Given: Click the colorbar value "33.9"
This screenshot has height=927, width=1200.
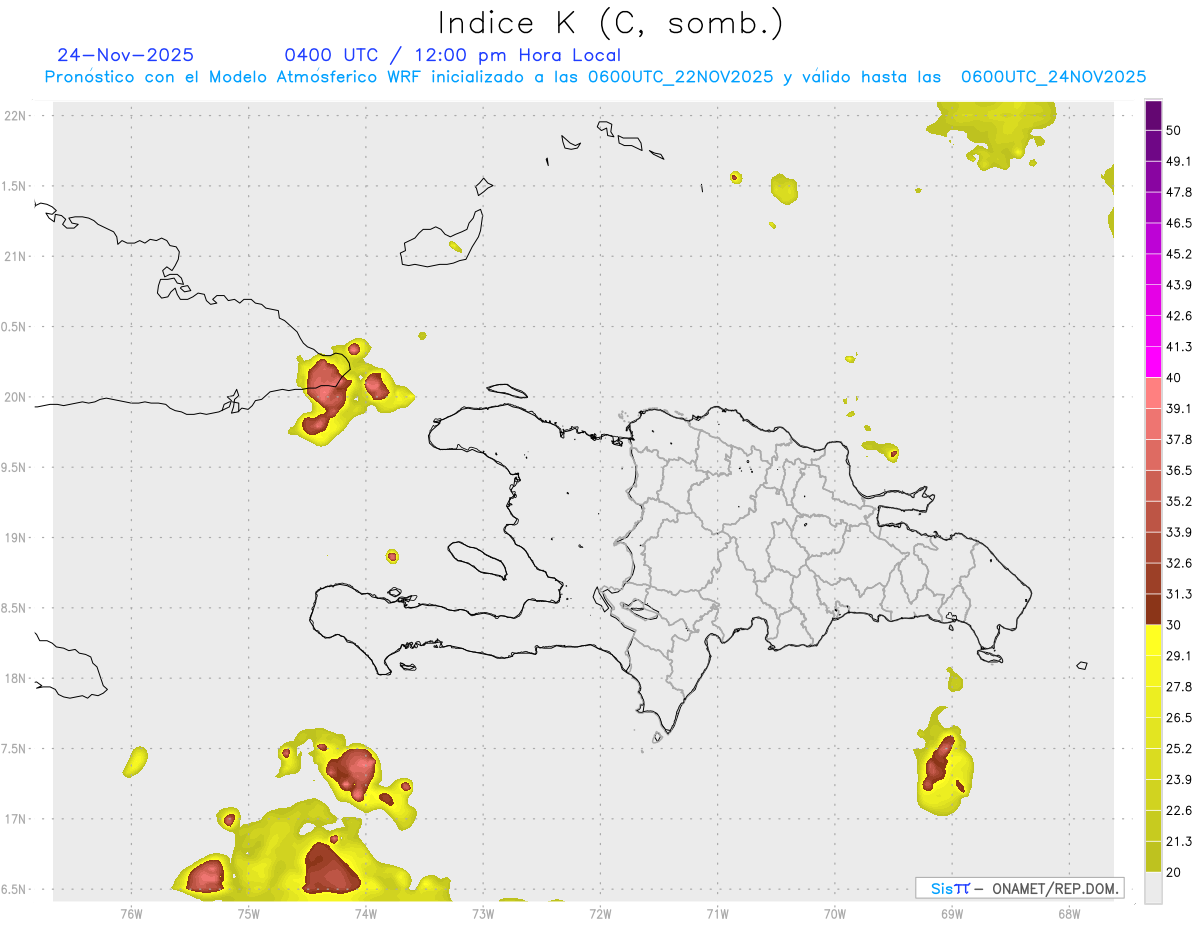Looking at the screenshot, I should [x=1179, y=532].
